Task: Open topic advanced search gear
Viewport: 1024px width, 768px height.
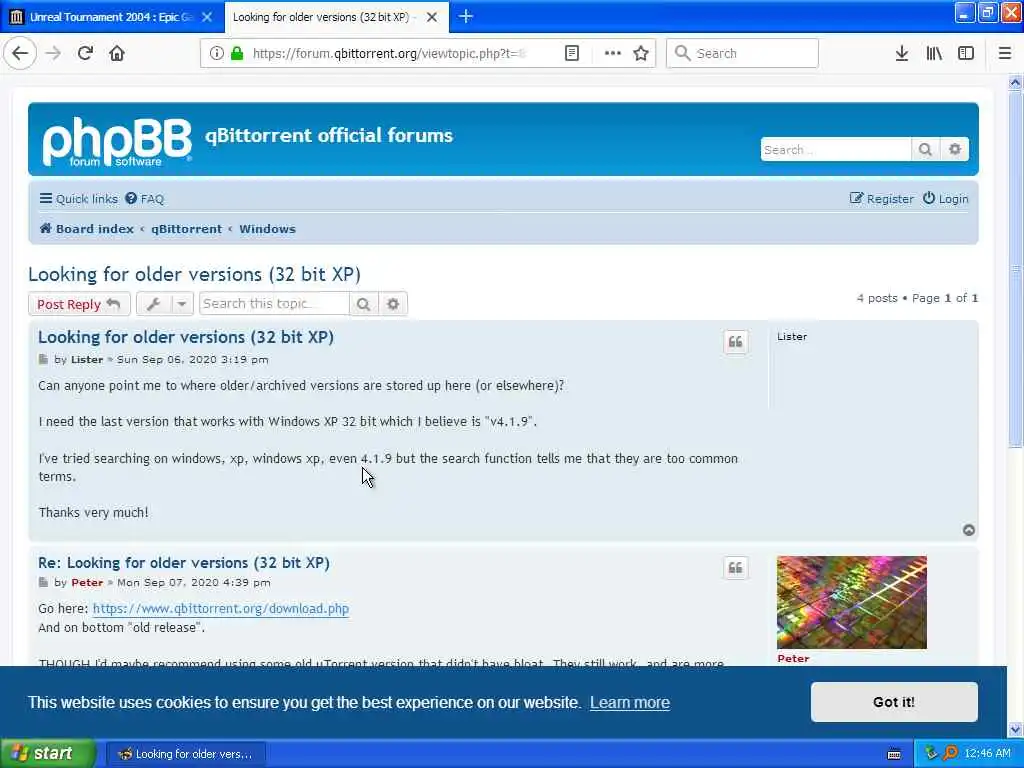Action: point(392,304)
